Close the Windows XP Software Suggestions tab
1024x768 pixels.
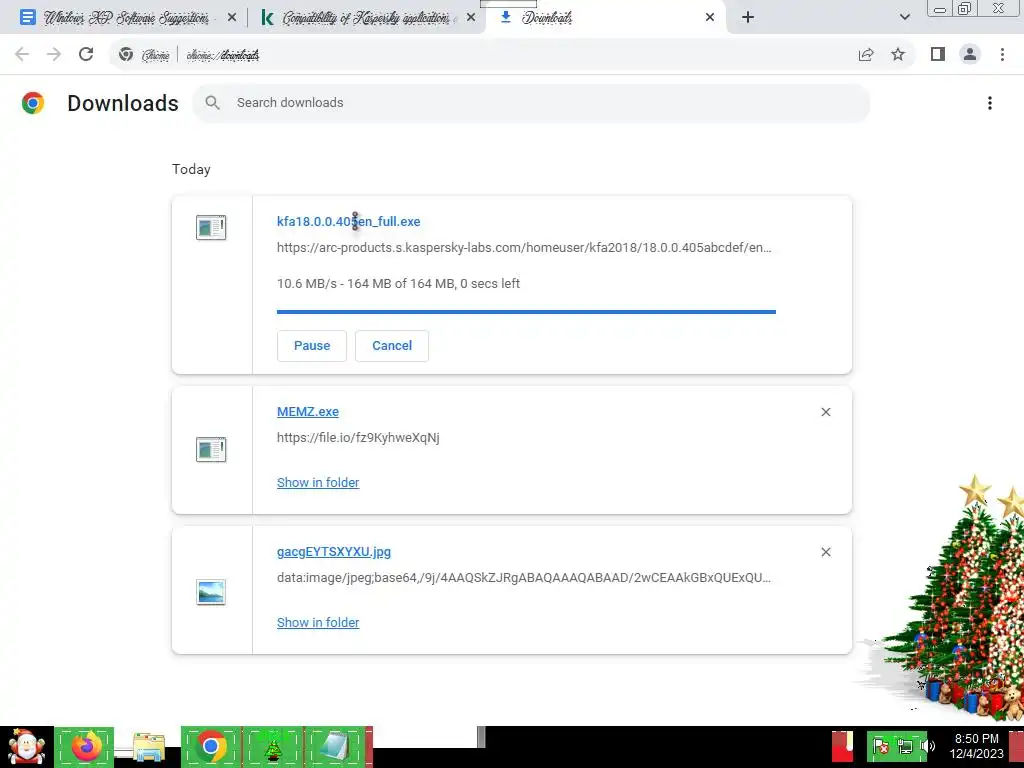point(232,18)
